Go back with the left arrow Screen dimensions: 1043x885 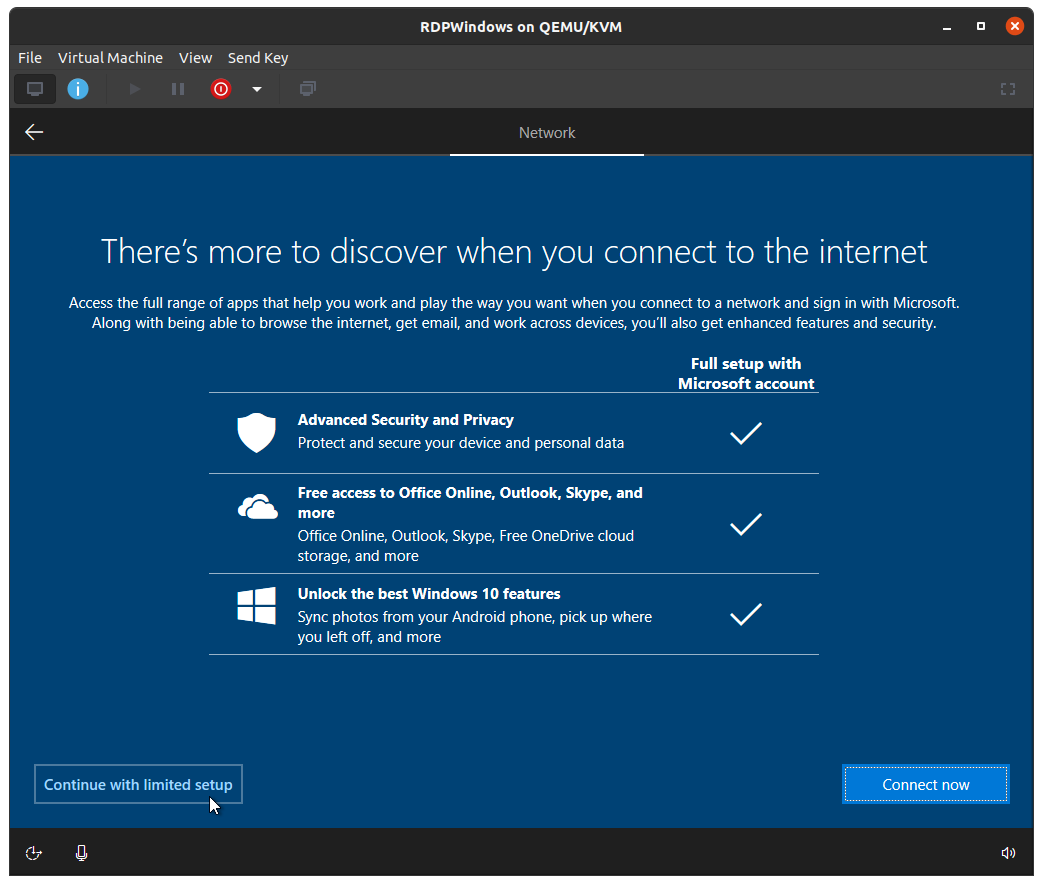tap(34, 132)
